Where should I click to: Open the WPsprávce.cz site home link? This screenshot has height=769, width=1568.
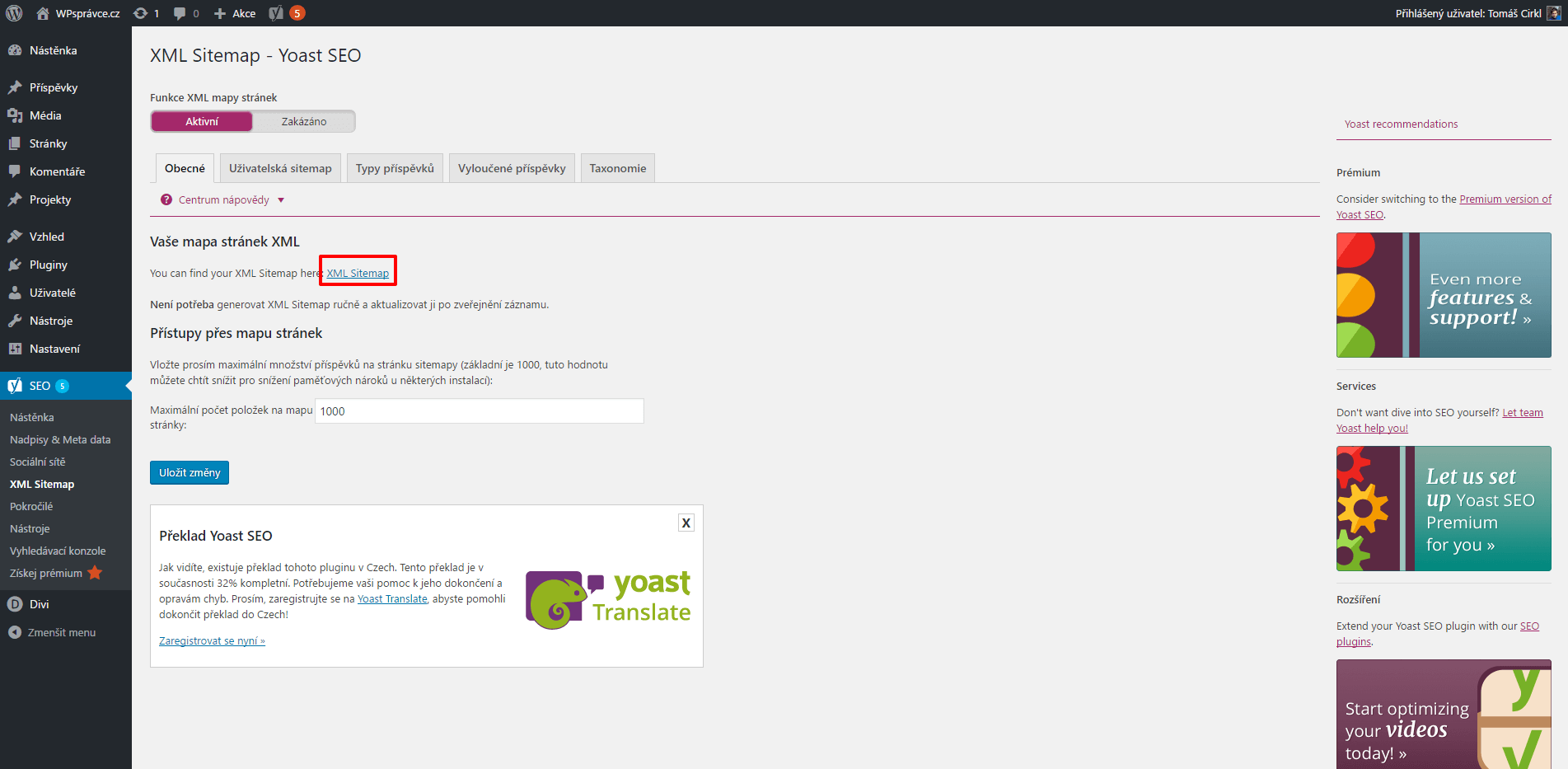78,13
